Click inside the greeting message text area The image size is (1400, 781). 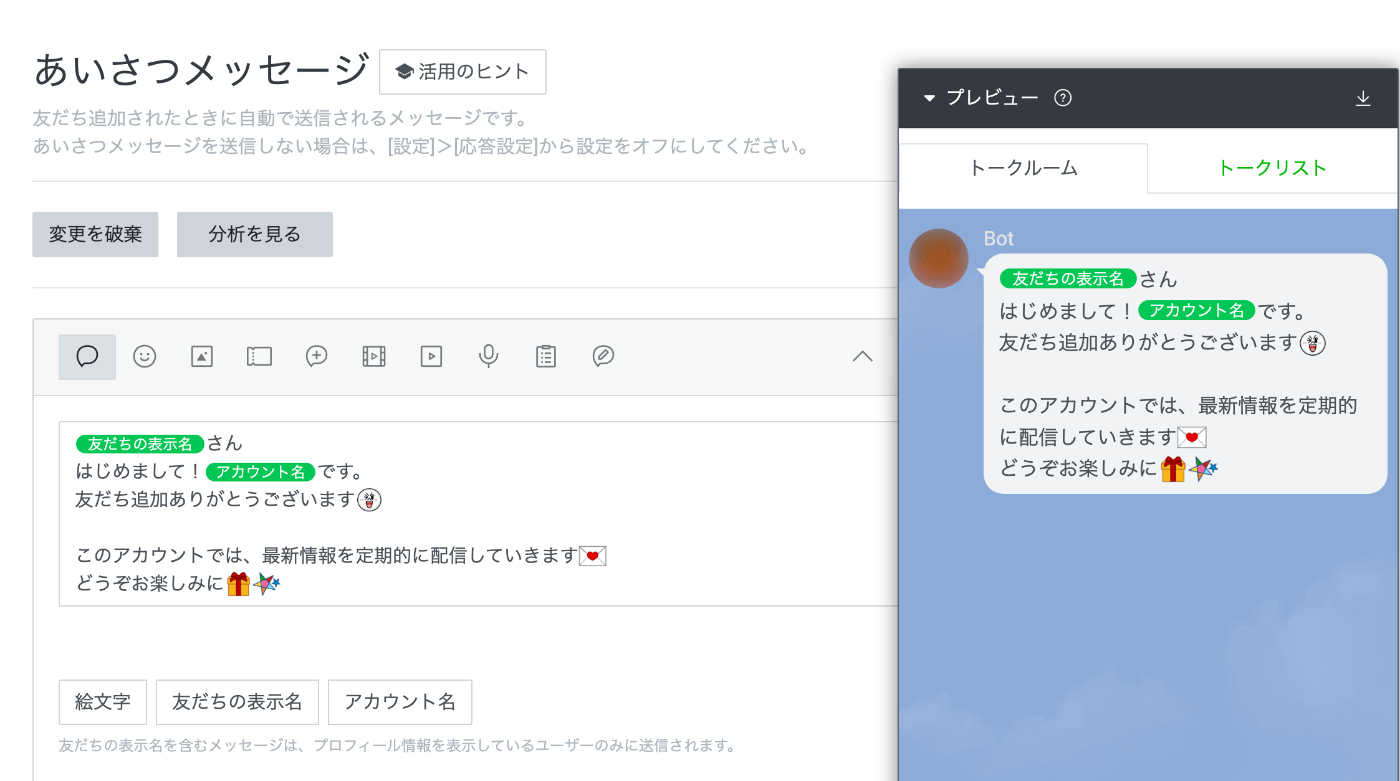tap(478, 514)
